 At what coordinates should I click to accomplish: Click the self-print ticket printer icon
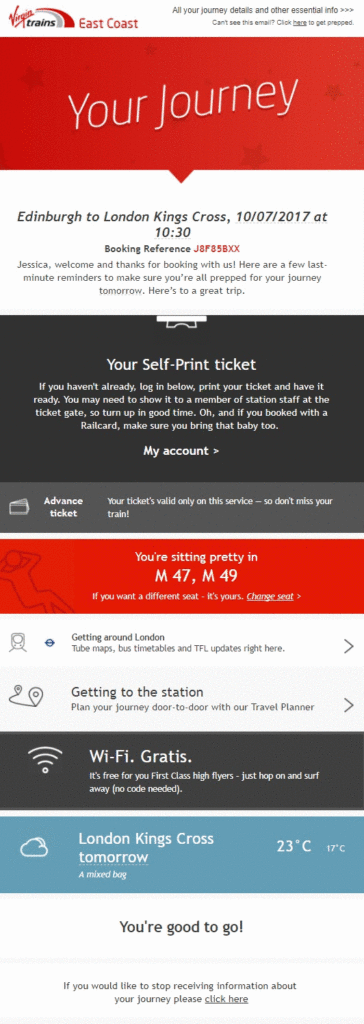(x=182, y=321)
